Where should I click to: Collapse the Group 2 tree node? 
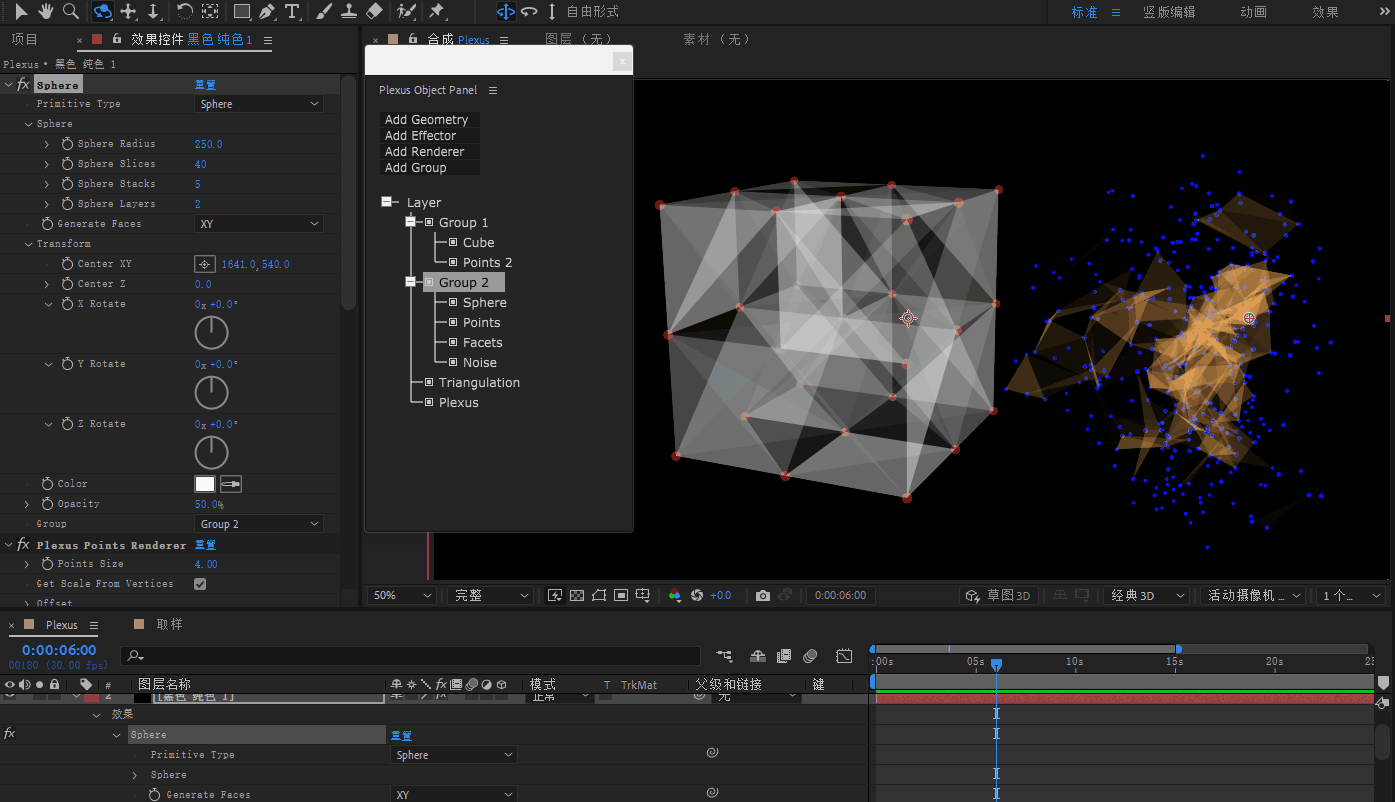click(x=410, y=282)
